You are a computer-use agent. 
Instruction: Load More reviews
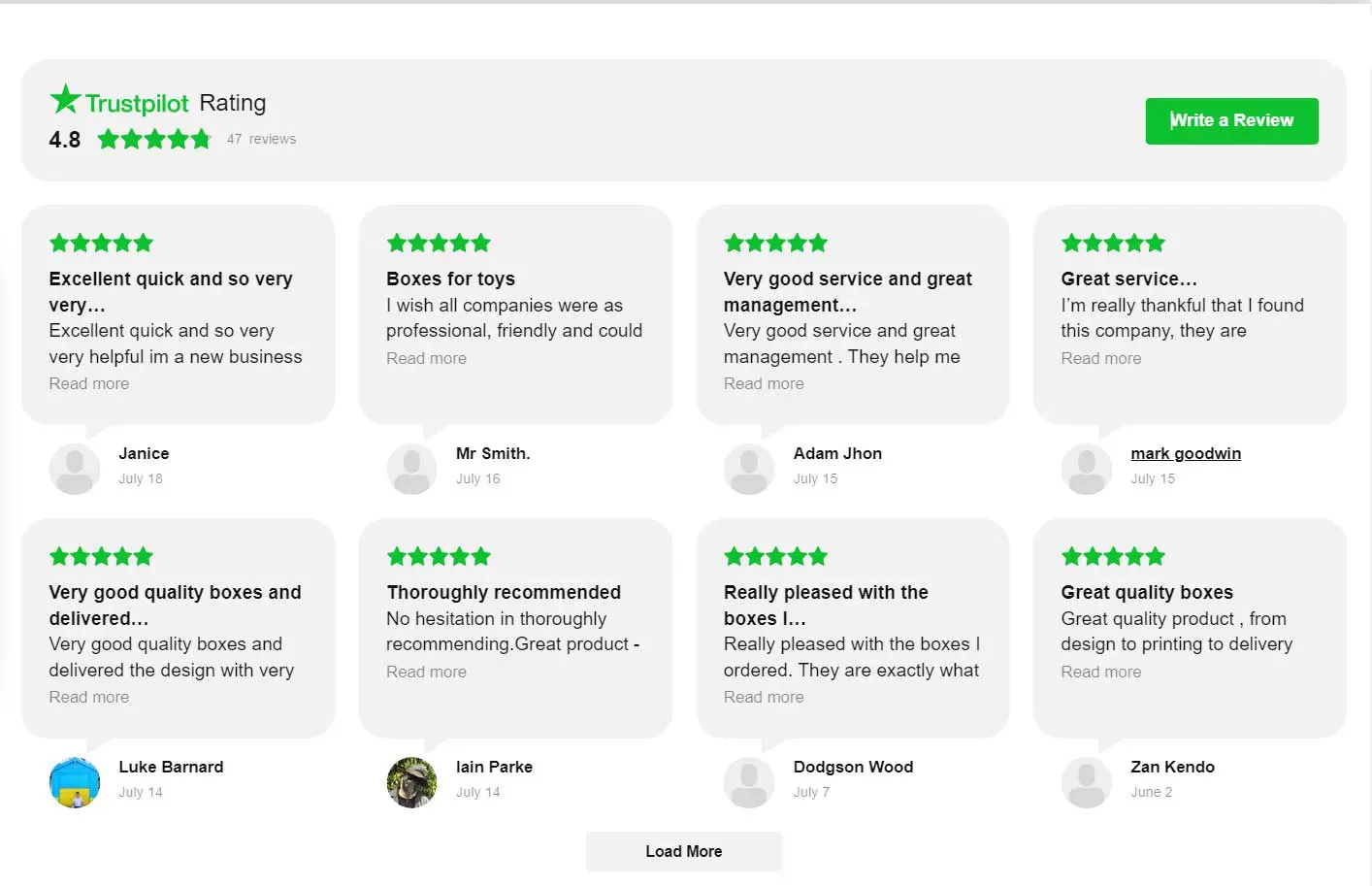pos(684,851)
